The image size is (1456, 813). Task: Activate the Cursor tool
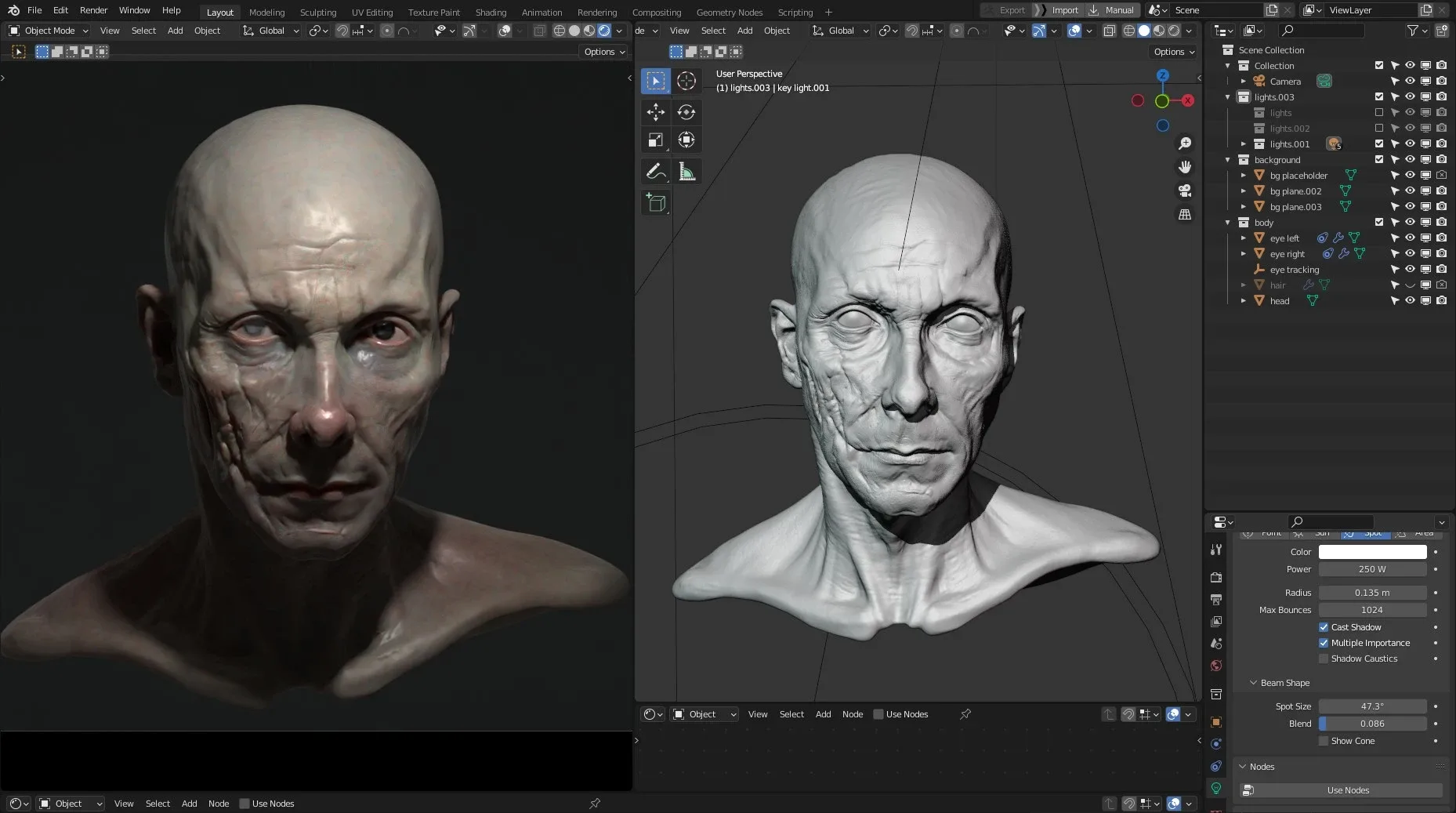click(x=686, y=81)
